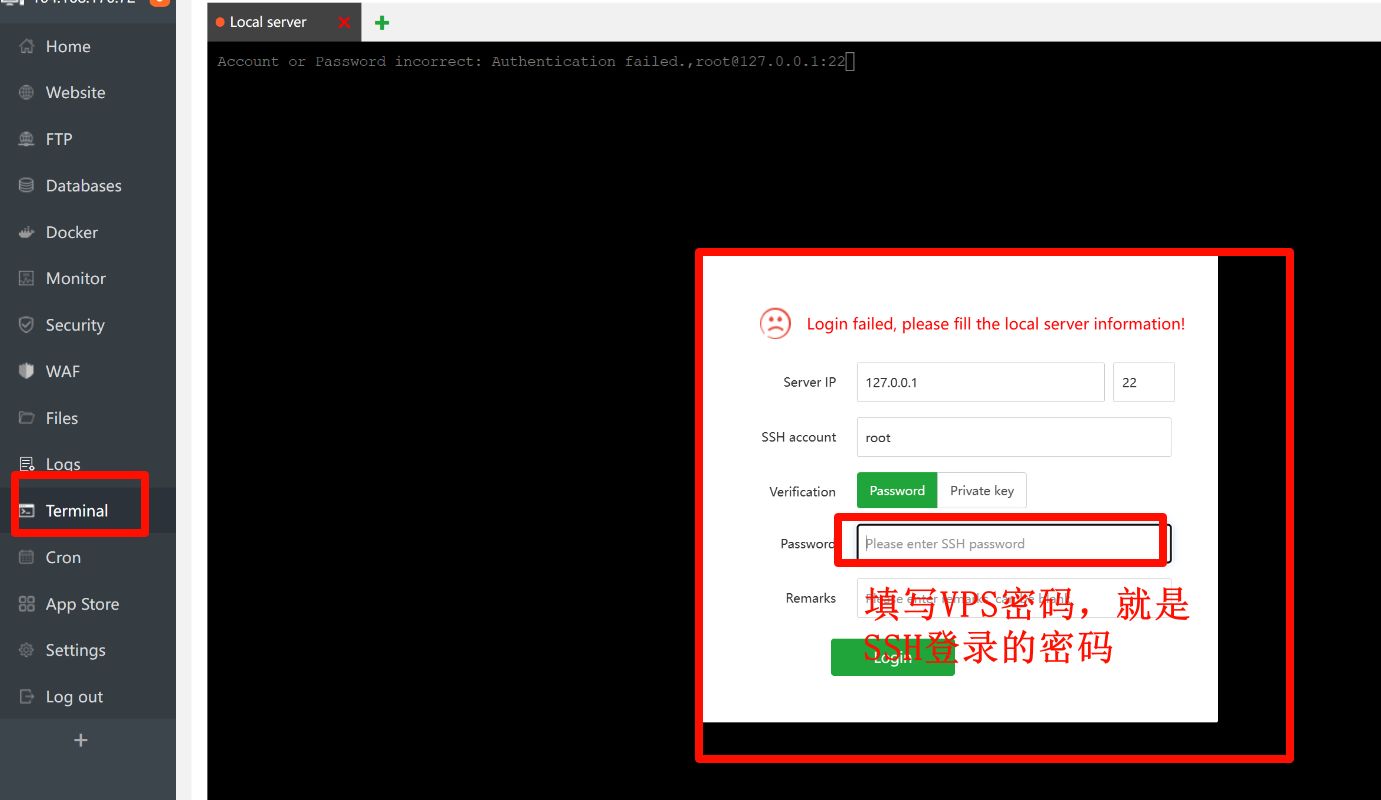
Task: Click the Login failed error message text
Action: pyautogui.click(x=996, y=324)
